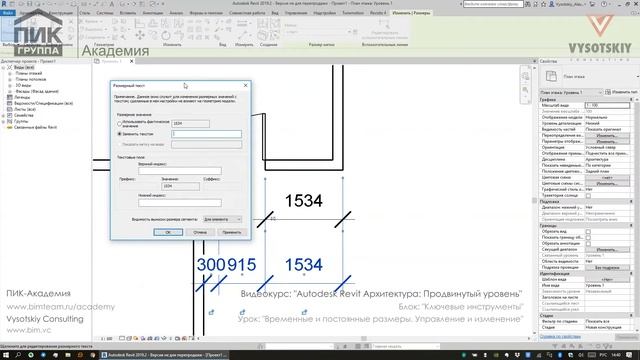
Task: Select the Move tool in the ribbon
Action: point(140,36)
